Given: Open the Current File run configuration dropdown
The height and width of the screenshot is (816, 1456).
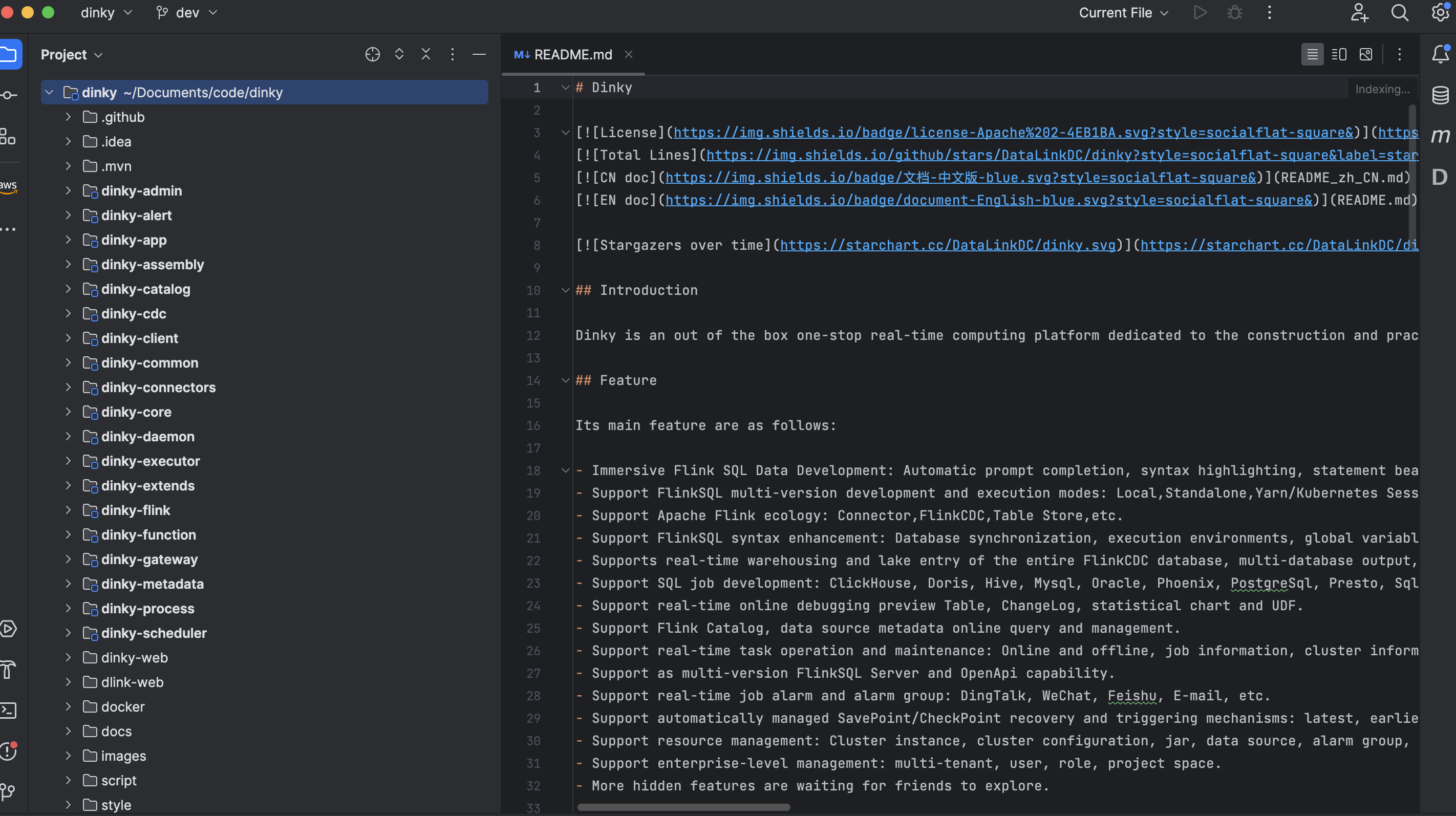Looking at the screenshot, I should point(1123,12).
